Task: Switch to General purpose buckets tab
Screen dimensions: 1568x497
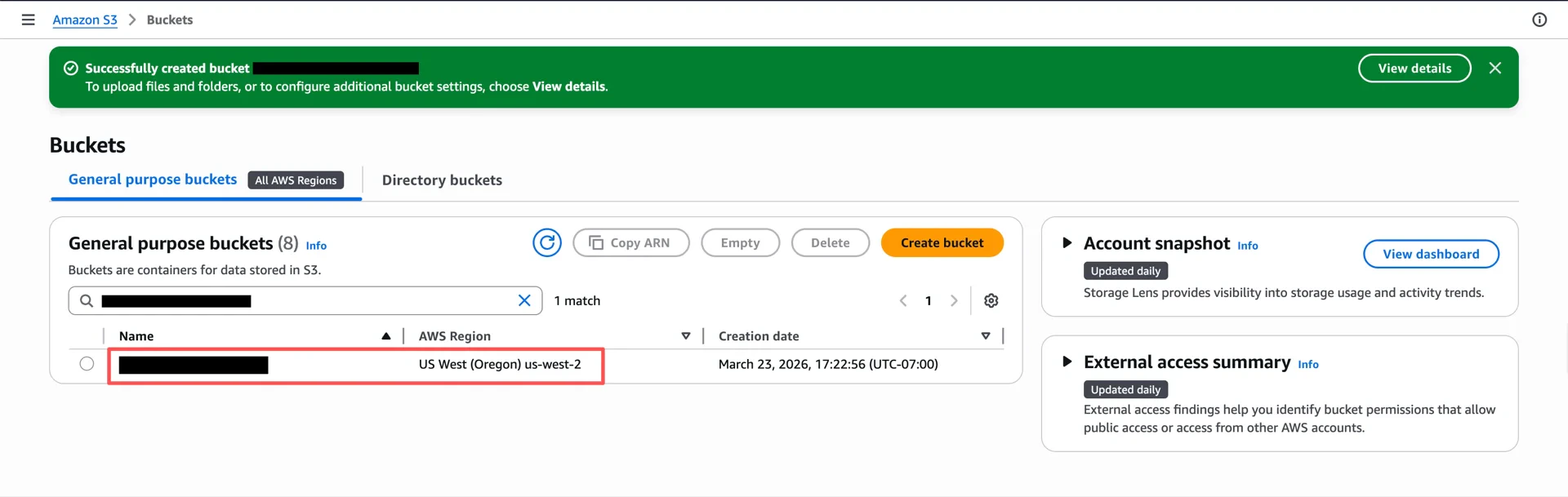Action: tap(153, 180)
